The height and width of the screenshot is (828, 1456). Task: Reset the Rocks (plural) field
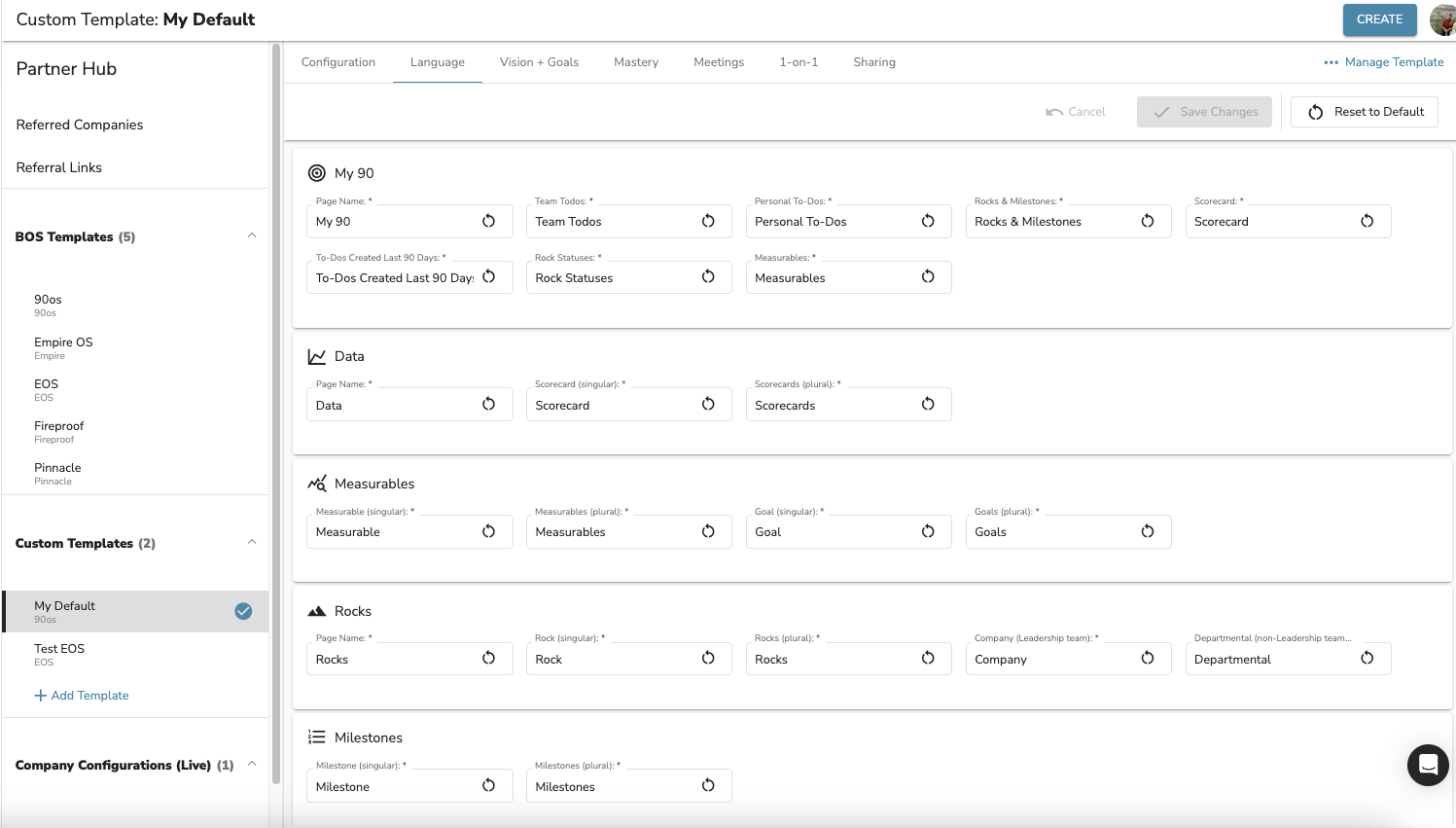(929, 659)
